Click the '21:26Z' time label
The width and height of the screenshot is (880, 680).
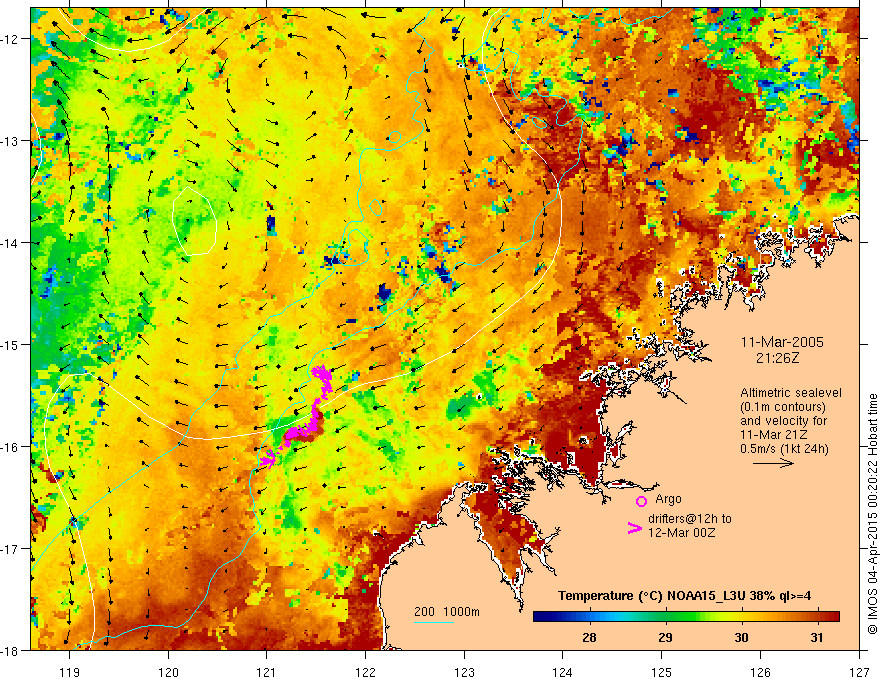(777, 358)
